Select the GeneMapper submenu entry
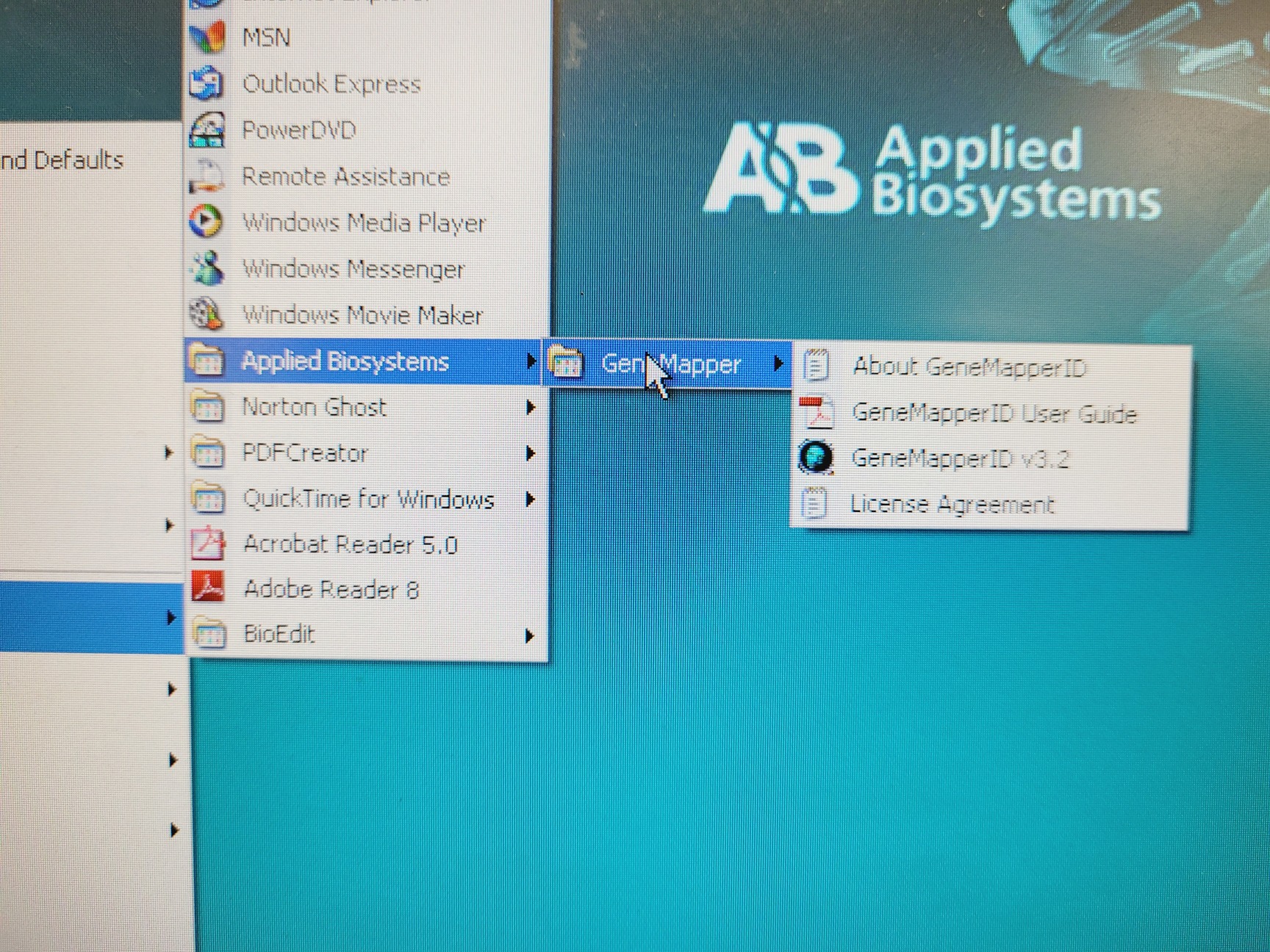Screen dimensions: 1270x952 668,363
